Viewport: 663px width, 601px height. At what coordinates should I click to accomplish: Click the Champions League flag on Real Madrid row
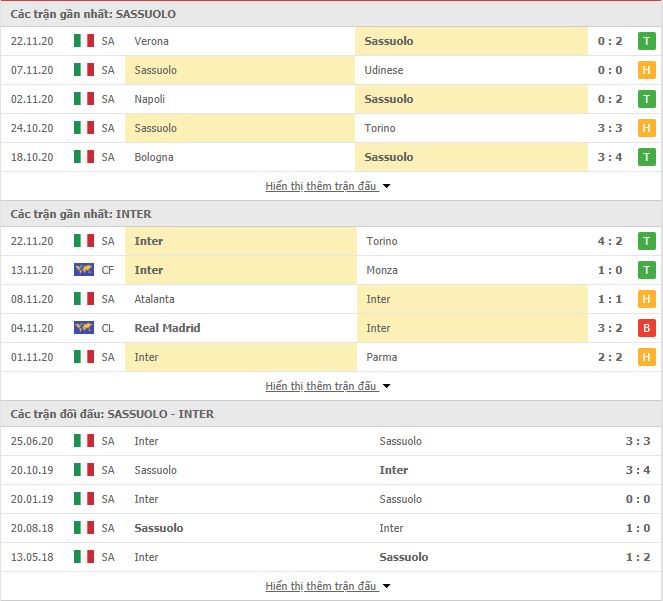[84, 327]
